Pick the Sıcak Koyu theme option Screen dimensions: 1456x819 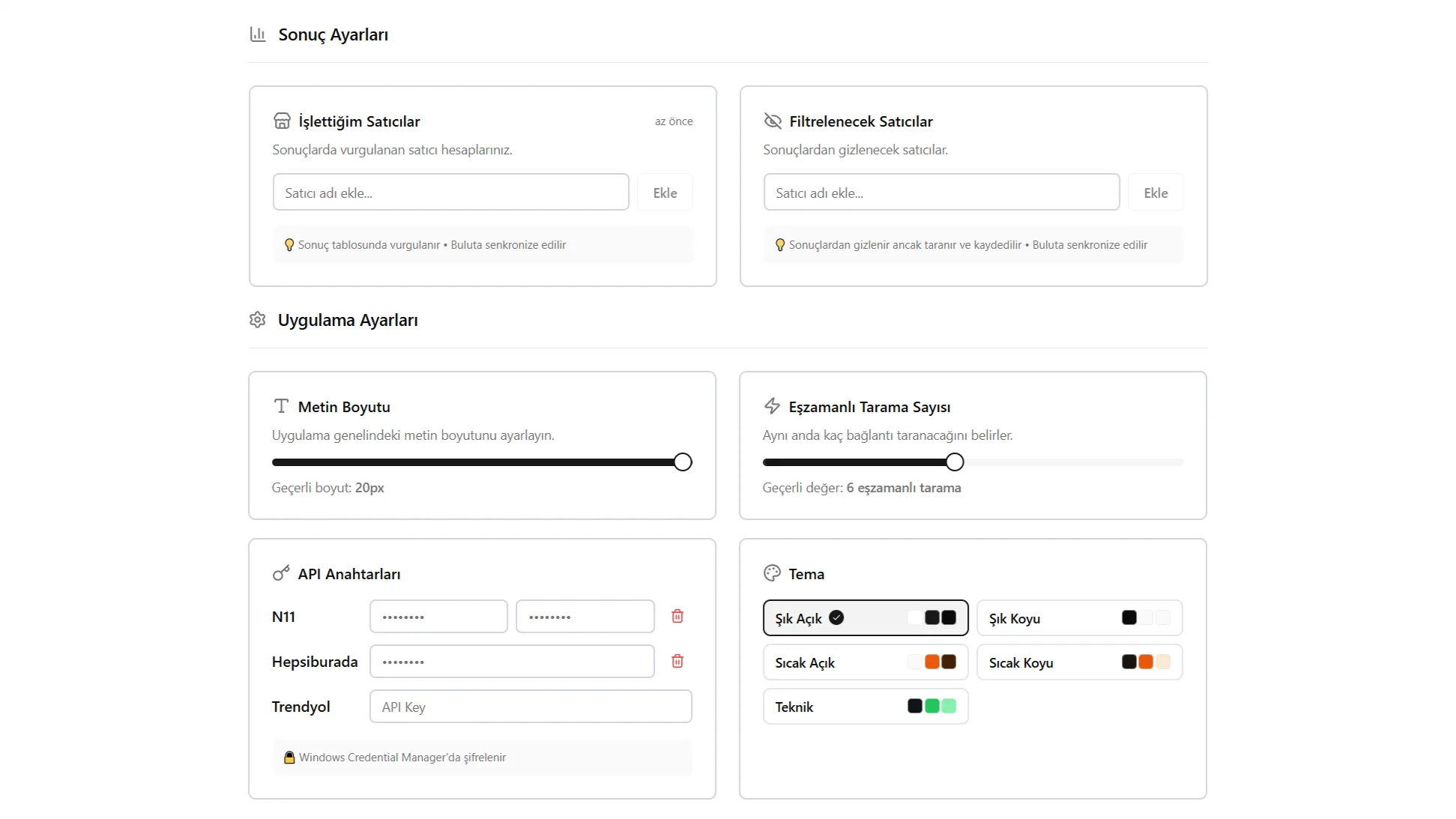tap(1079, 662)
